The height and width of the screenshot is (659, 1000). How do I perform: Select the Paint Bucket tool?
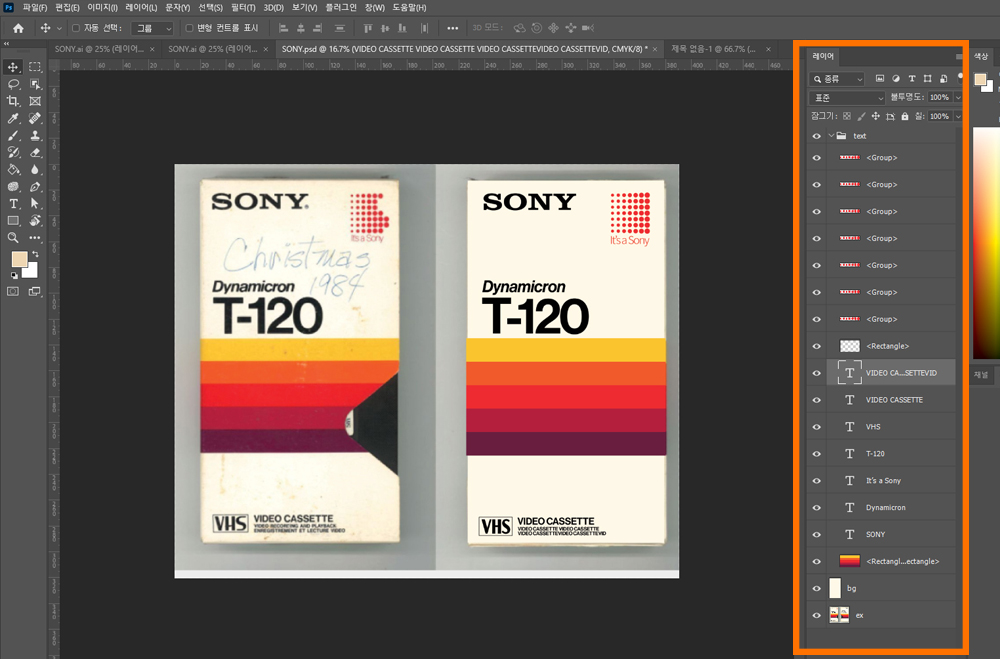pos(13,170)
